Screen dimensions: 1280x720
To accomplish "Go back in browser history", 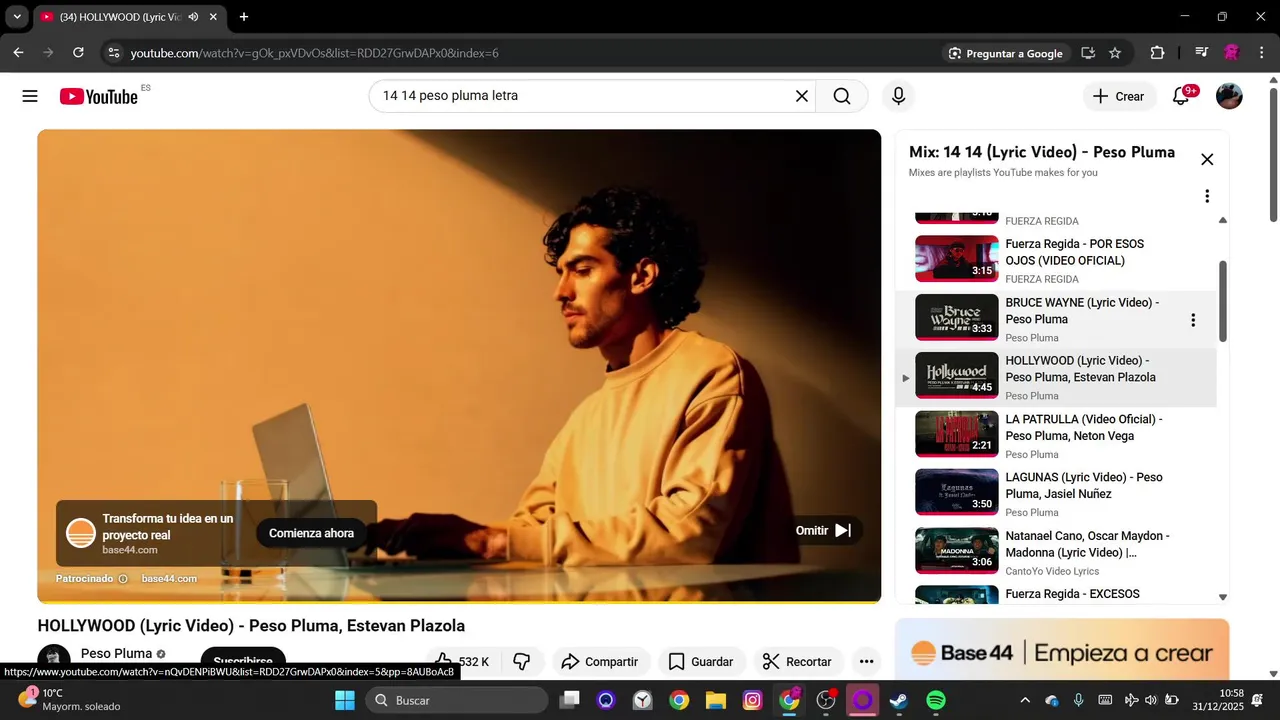I will (18, 53).
